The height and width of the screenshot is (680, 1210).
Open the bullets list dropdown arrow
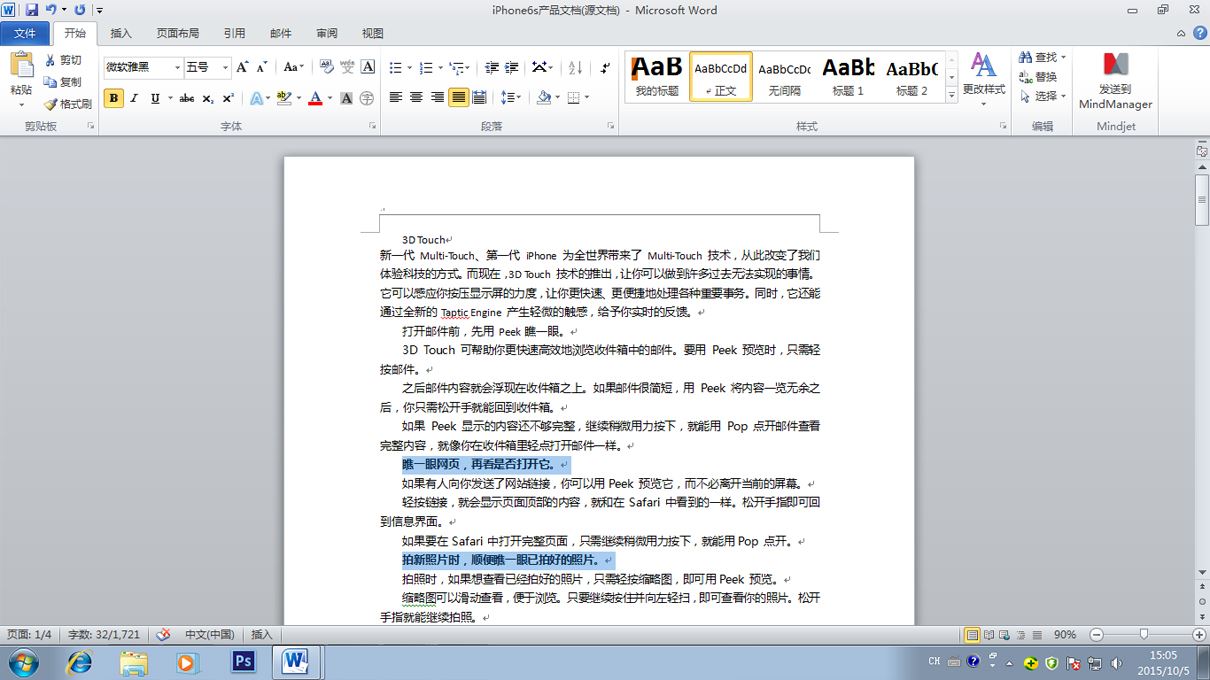click(x=409, y=67)
